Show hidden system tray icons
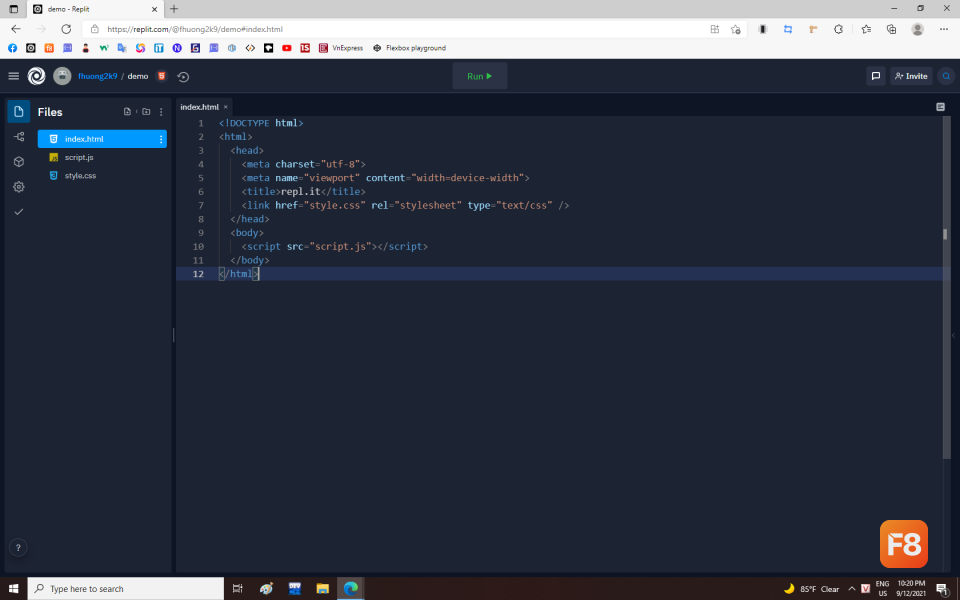This screenshot has width=960, height=600. (852, 589)
